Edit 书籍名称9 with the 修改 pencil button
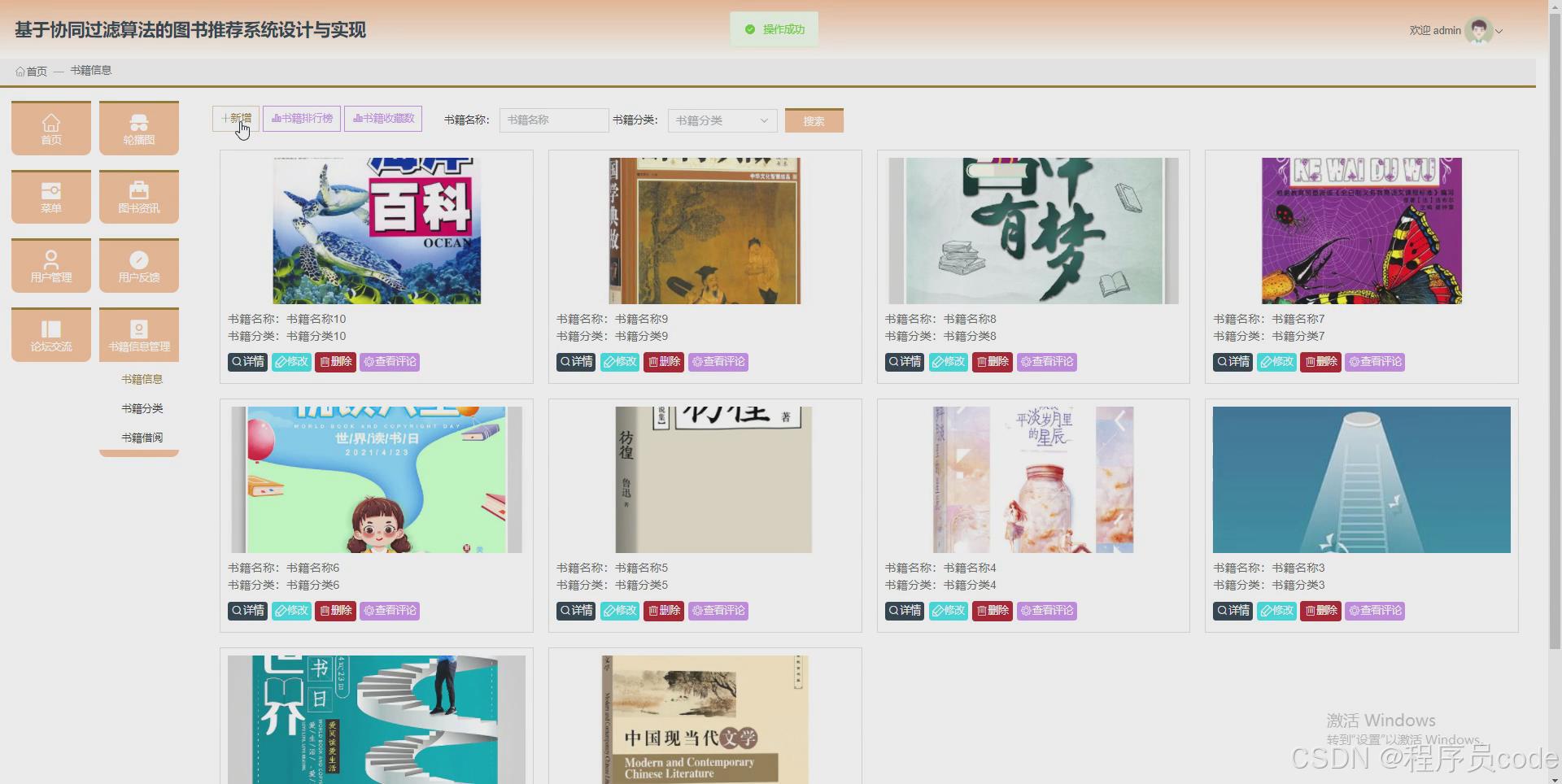Screen dimensions: 1562x784 click(620, 362)
